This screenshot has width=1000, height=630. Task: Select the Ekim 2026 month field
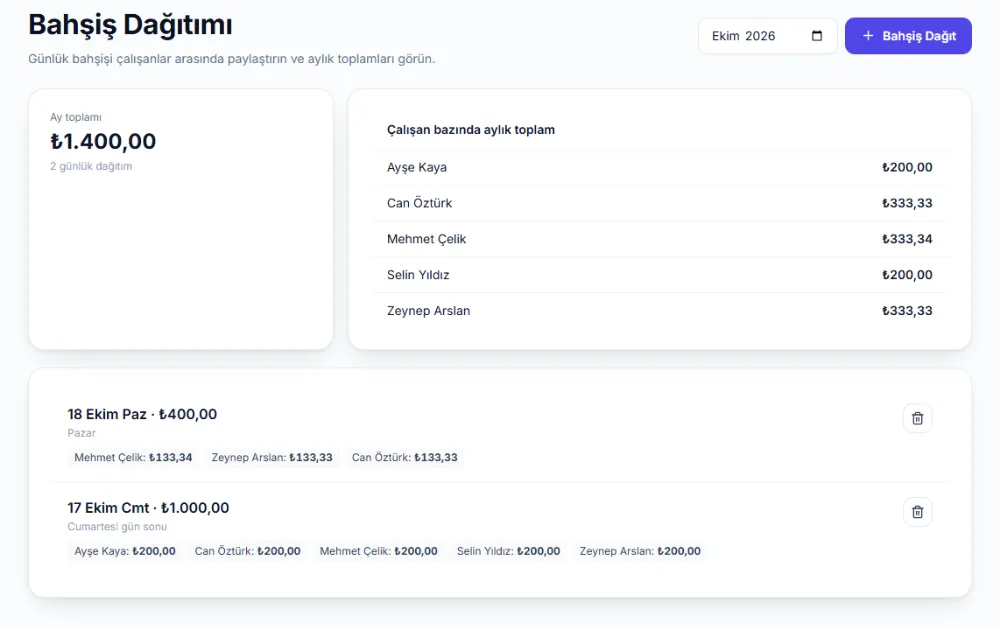click(x=767, y=36)
